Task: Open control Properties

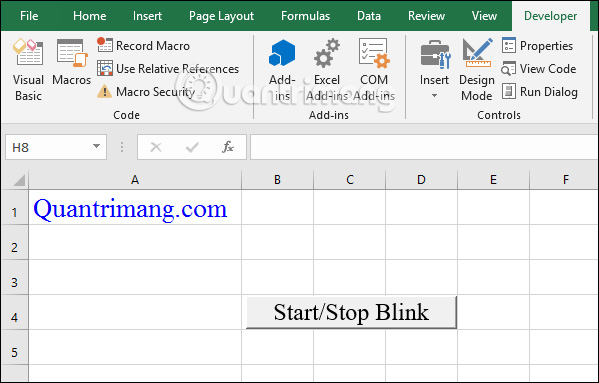Action: [x=537, y=45]
